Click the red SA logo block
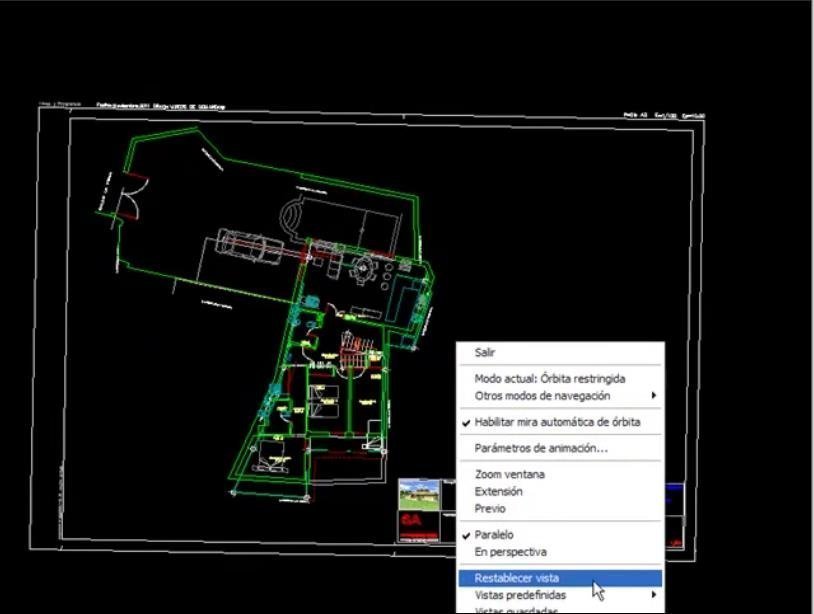This screenshot has width=814, height=614. point(418,527)
